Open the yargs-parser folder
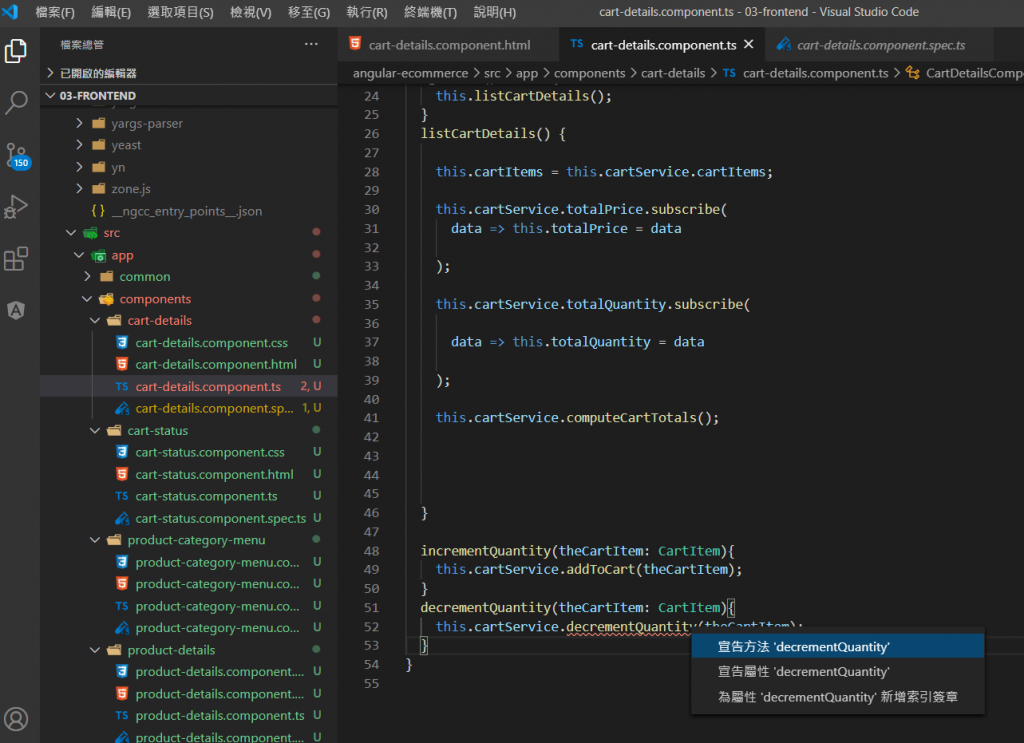Screen dimensions: 1024x743 coord(146,124)
